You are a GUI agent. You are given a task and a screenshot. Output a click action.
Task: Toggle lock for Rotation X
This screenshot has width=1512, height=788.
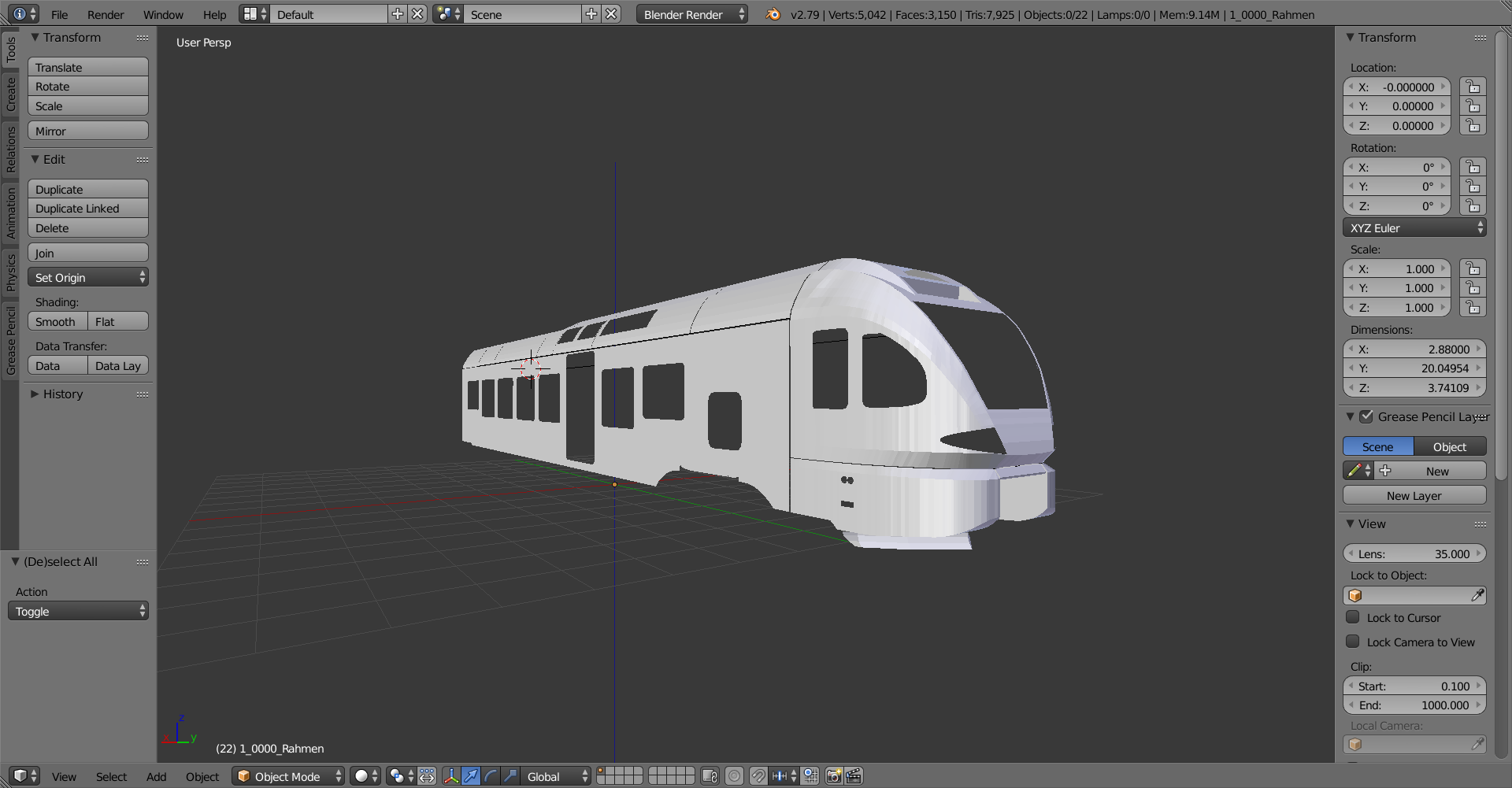click(x=1473, y=167)
